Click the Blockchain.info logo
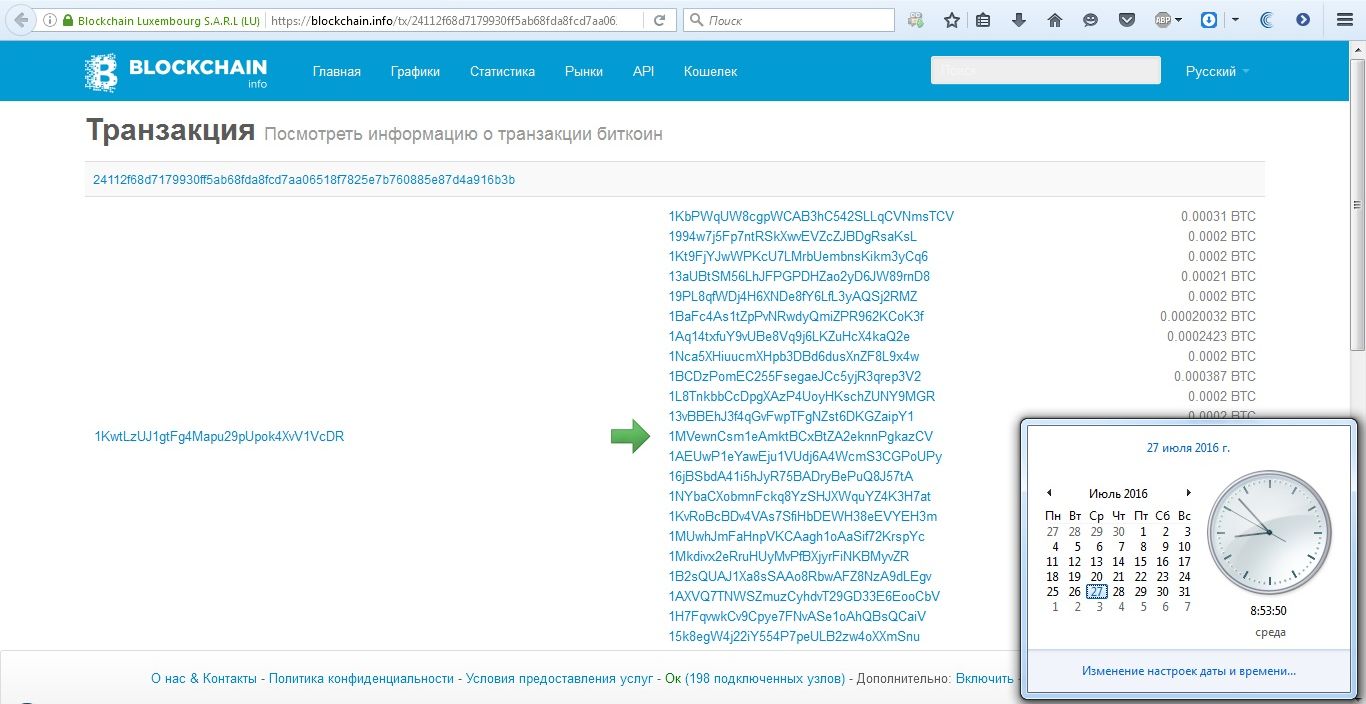This screenshot has width=1366, height=704. [x=176, y=72]
